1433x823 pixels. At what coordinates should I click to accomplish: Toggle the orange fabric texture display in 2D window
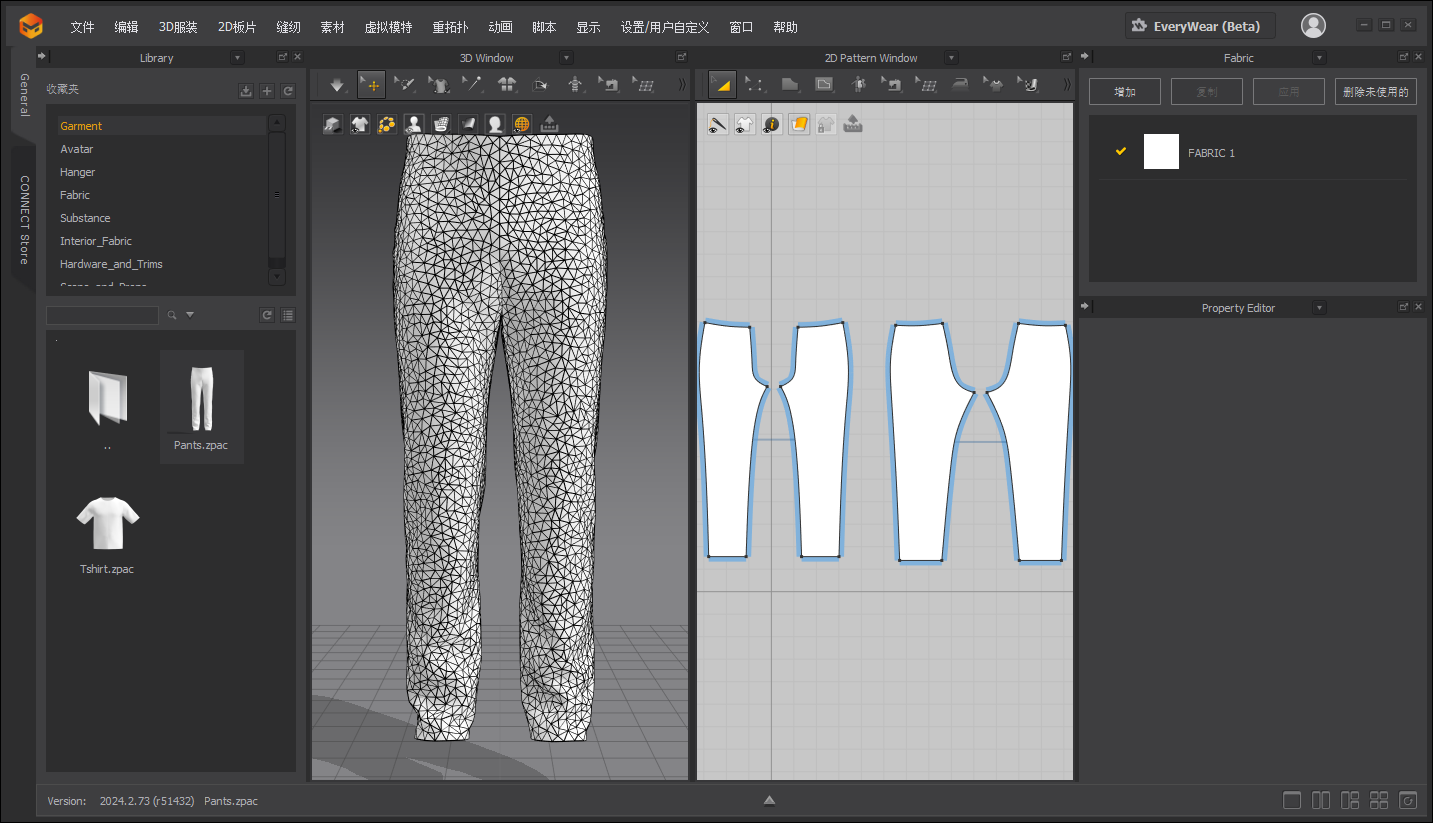tap(799, 124)
